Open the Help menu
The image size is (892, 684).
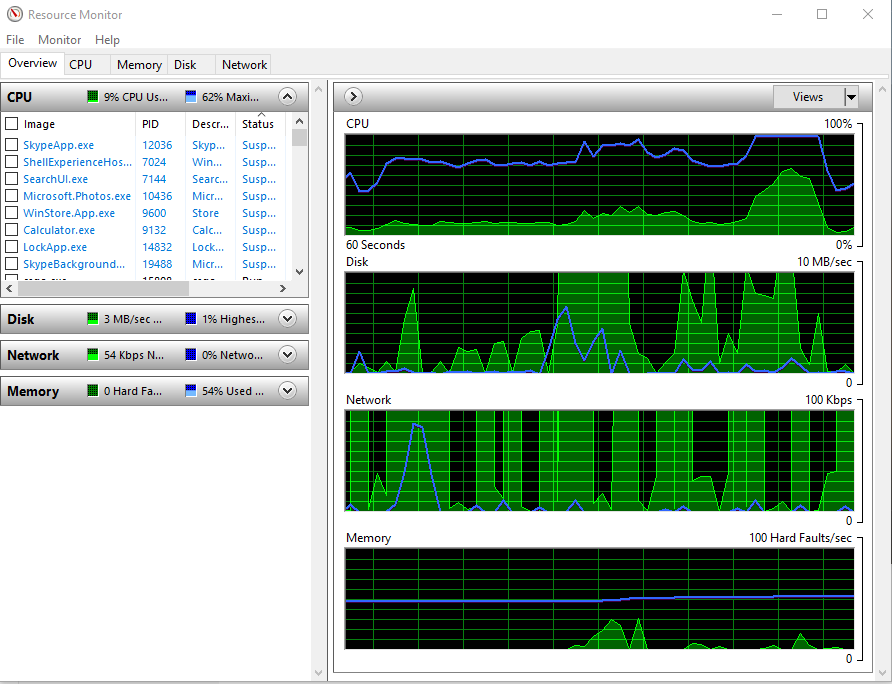107,40
